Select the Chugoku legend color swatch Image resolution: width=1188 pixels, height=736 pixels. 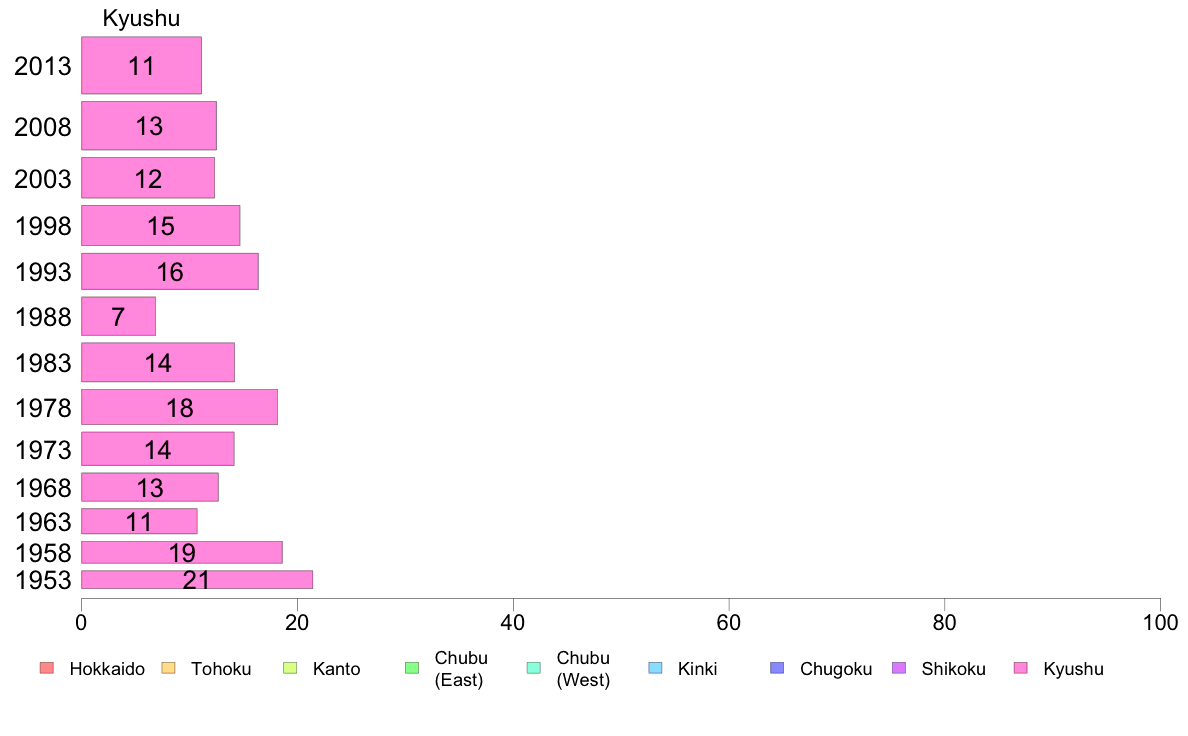pos(777,668)
